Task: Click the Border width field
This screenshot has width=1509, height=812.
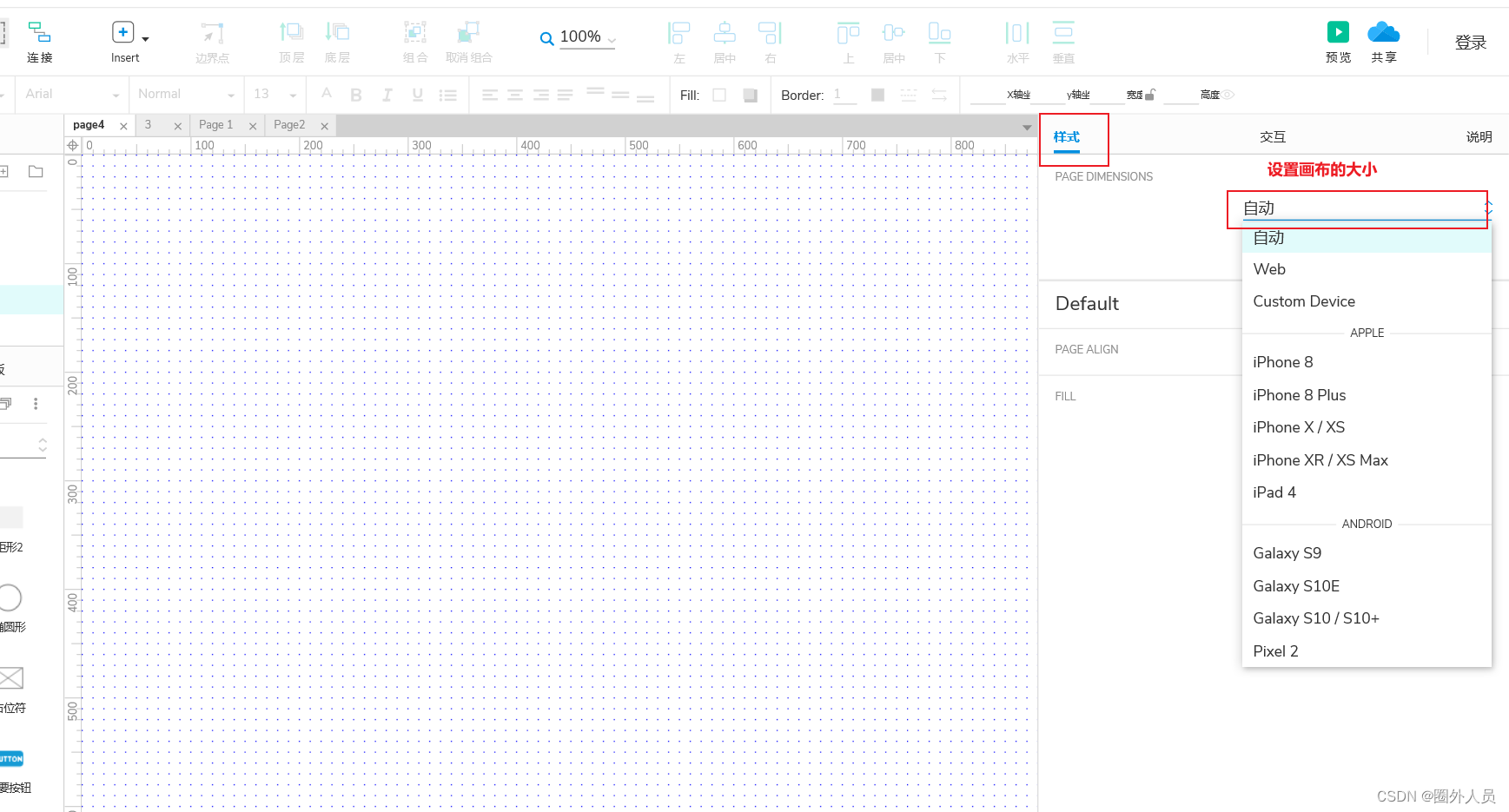Action: click(x=844, y=95)
